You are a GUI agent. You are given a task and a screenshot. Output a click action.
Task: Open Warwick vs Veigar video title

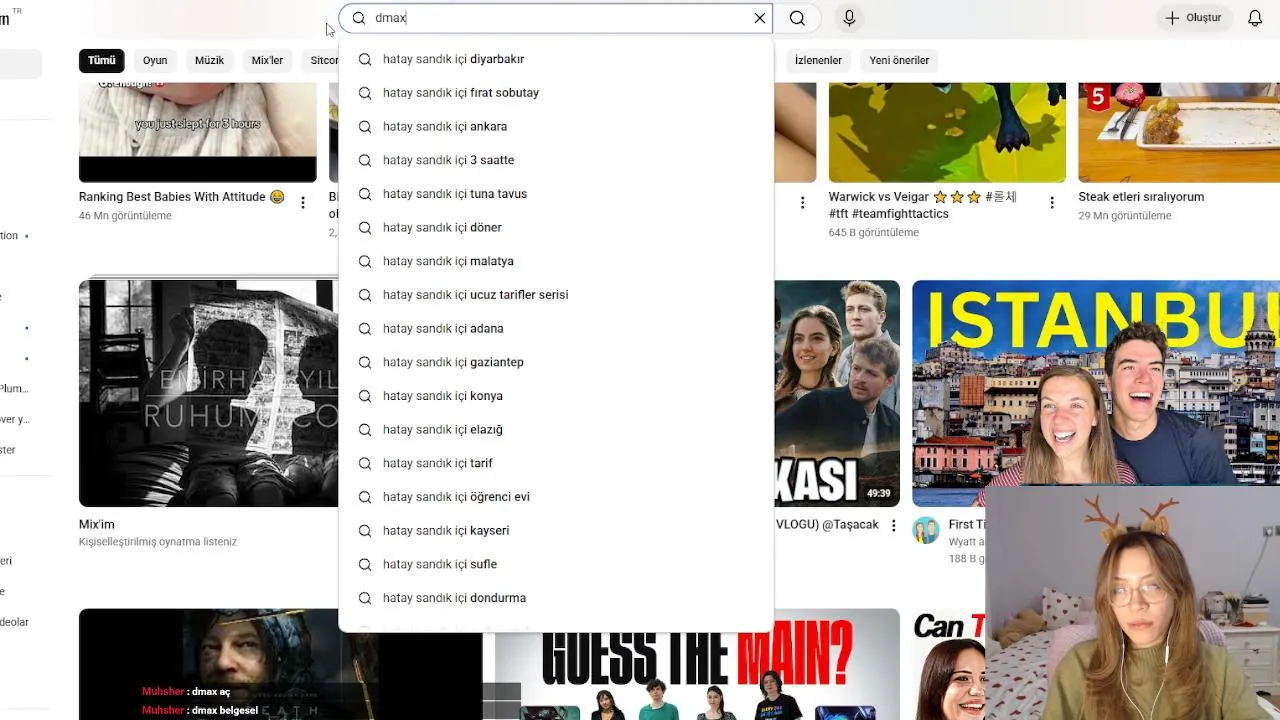tap(922, 205)
